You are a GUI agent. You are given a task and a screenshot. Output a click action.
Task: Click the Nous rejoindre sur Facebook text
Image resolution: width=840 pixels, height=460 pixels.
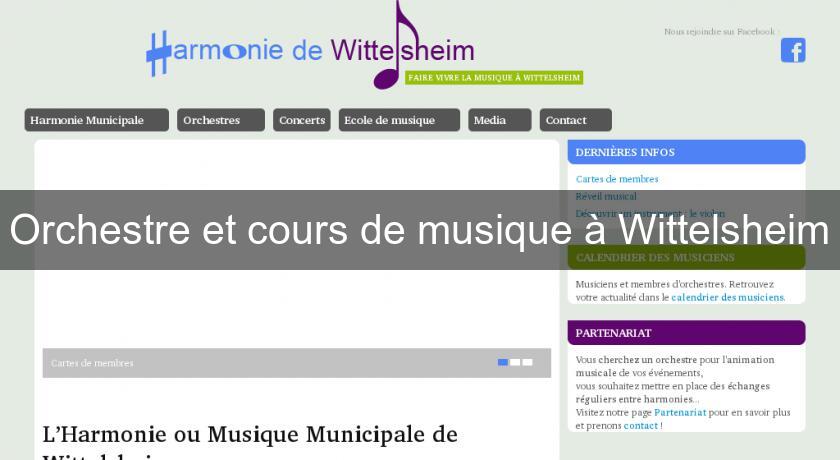719,32
